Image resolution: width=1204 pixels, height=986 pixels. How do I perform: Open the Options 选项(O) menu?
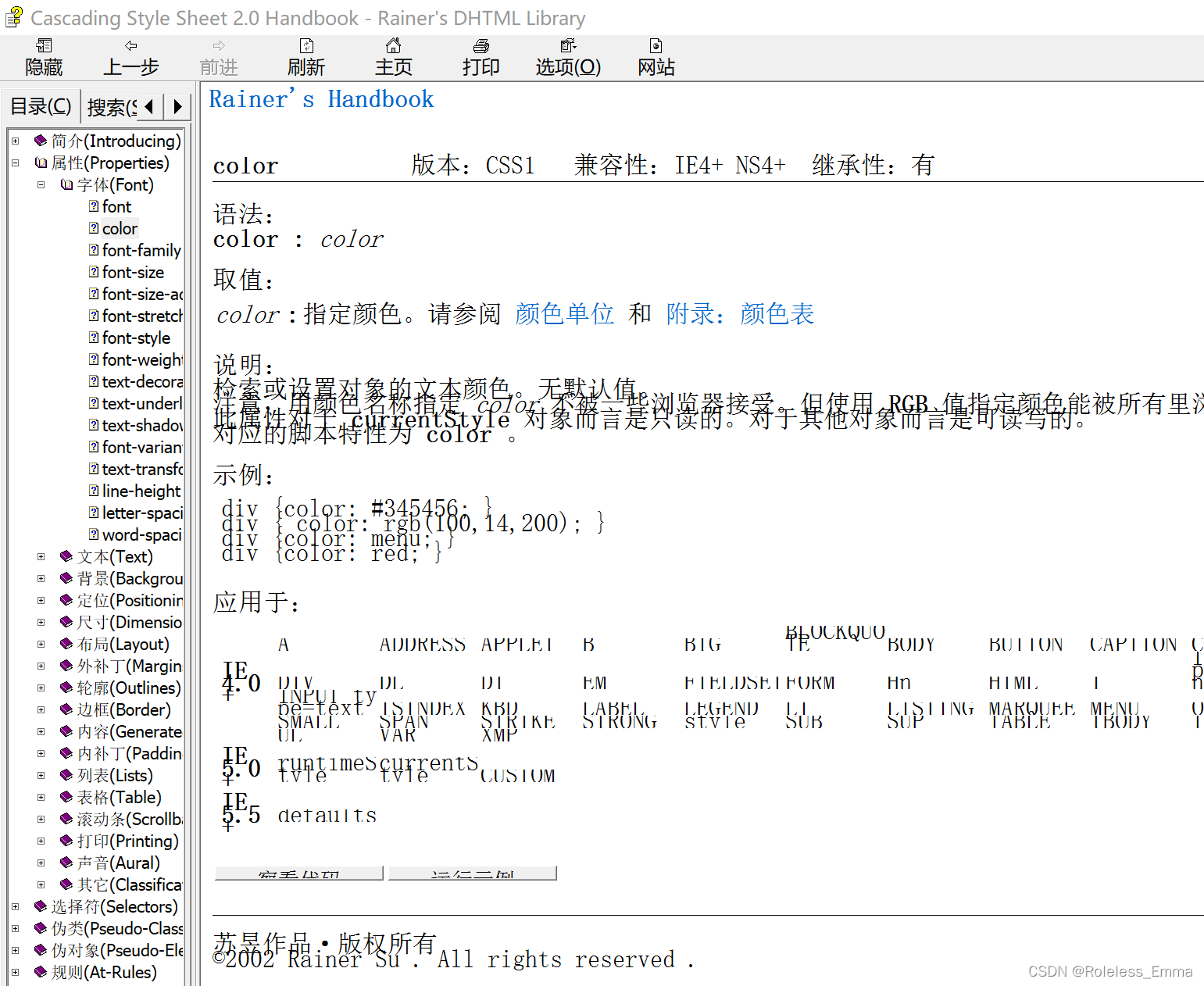pyautogui.click(x=569, y=58)
